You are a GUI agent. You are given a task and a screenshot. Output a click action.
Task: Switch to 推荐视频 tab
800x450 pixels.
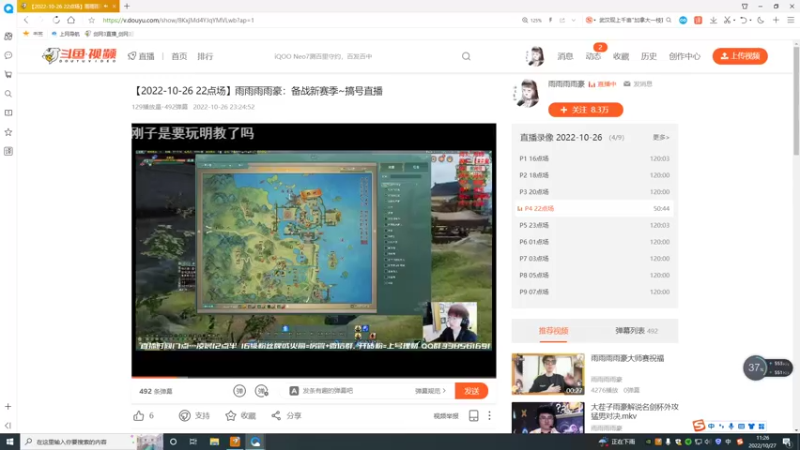tap(553, 331)
